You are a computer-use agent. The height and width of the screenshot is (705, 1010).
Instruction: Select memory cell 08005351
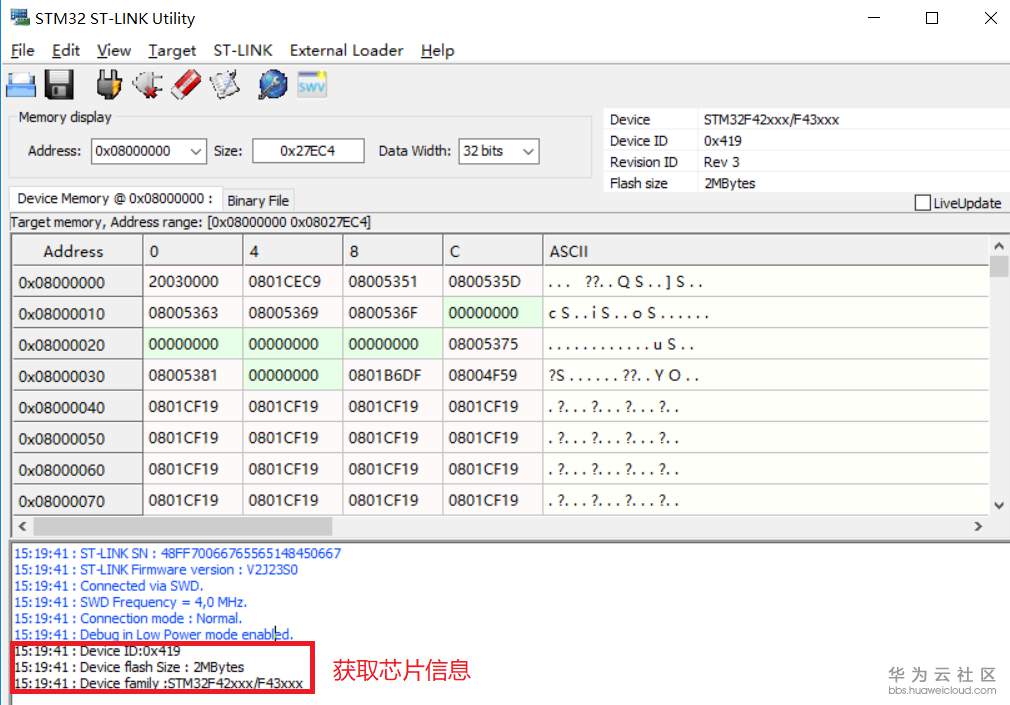point(393,282)
